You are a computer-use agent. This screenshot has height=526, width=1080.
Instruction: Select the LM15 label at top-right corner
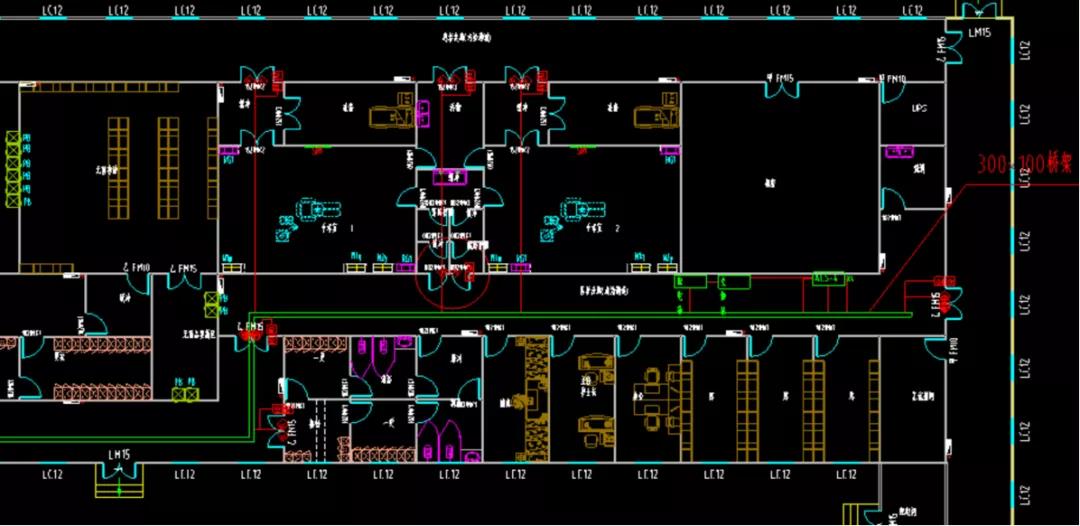(x=979, y=34)
